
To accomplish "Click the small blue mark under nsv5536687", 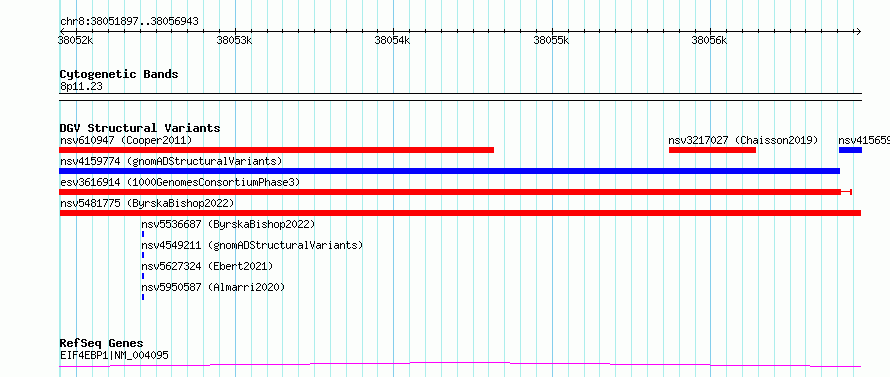I will (x=143, y=234).
